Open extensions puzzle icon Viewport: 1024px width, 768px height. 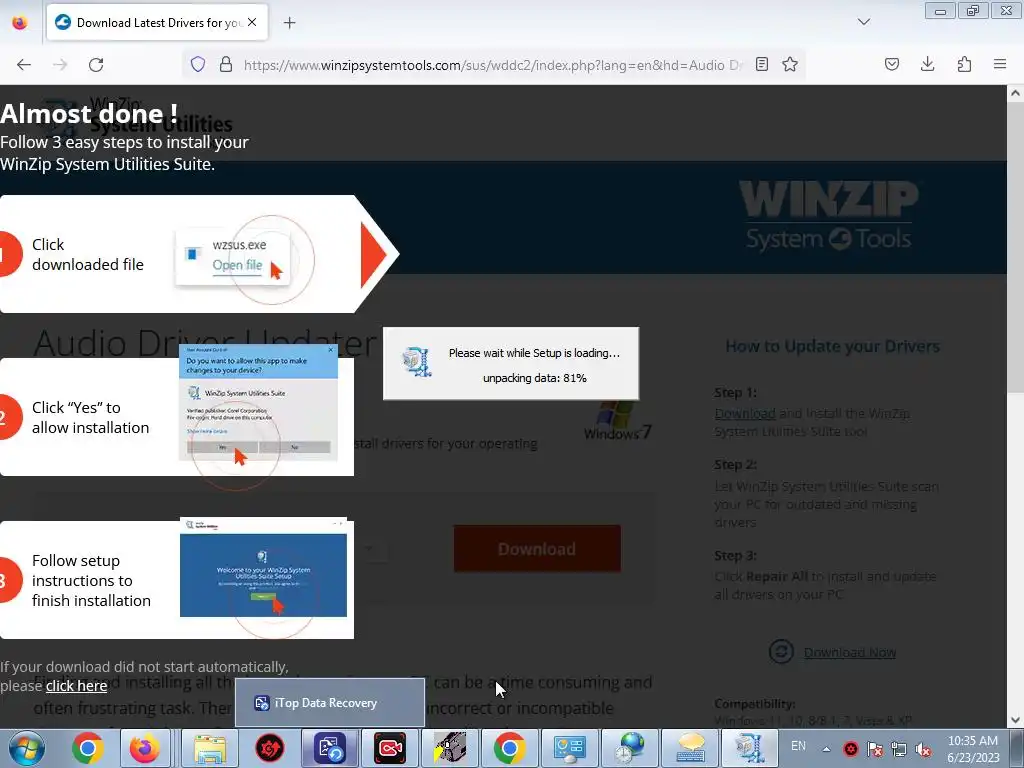pos(964,64)
